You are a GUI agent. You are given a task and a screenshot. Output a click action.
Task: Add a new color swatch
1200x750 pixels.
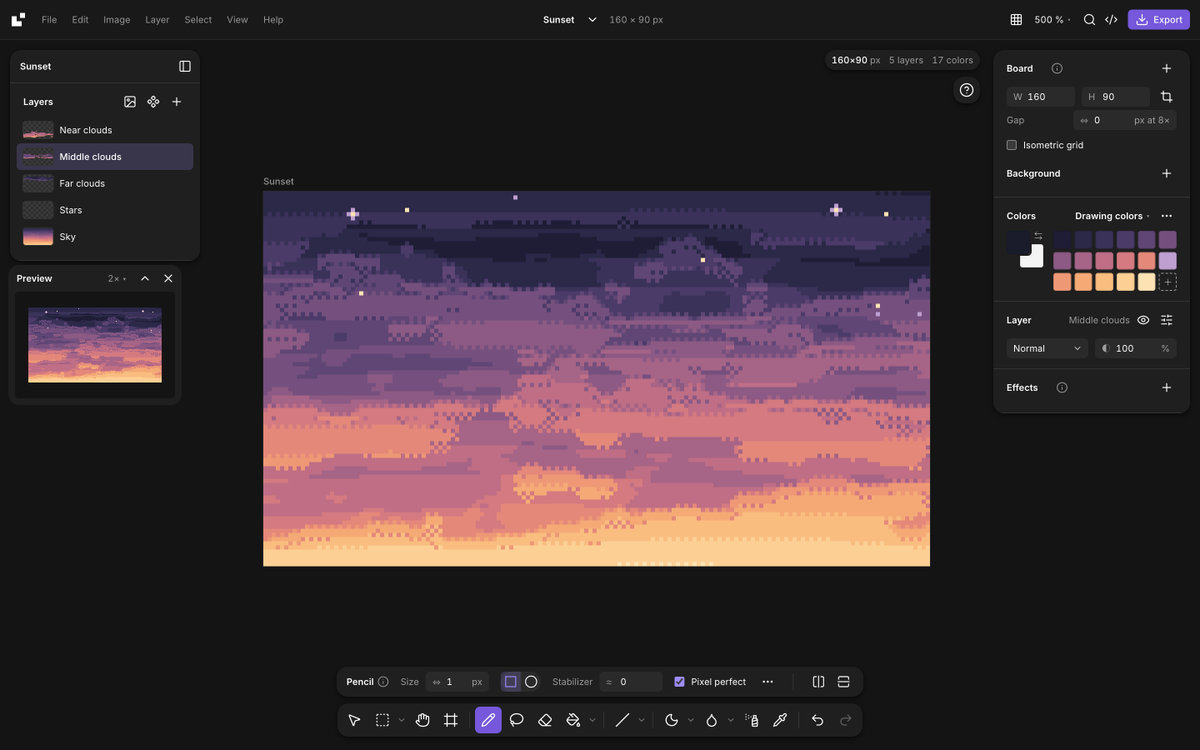[1168, 282]
